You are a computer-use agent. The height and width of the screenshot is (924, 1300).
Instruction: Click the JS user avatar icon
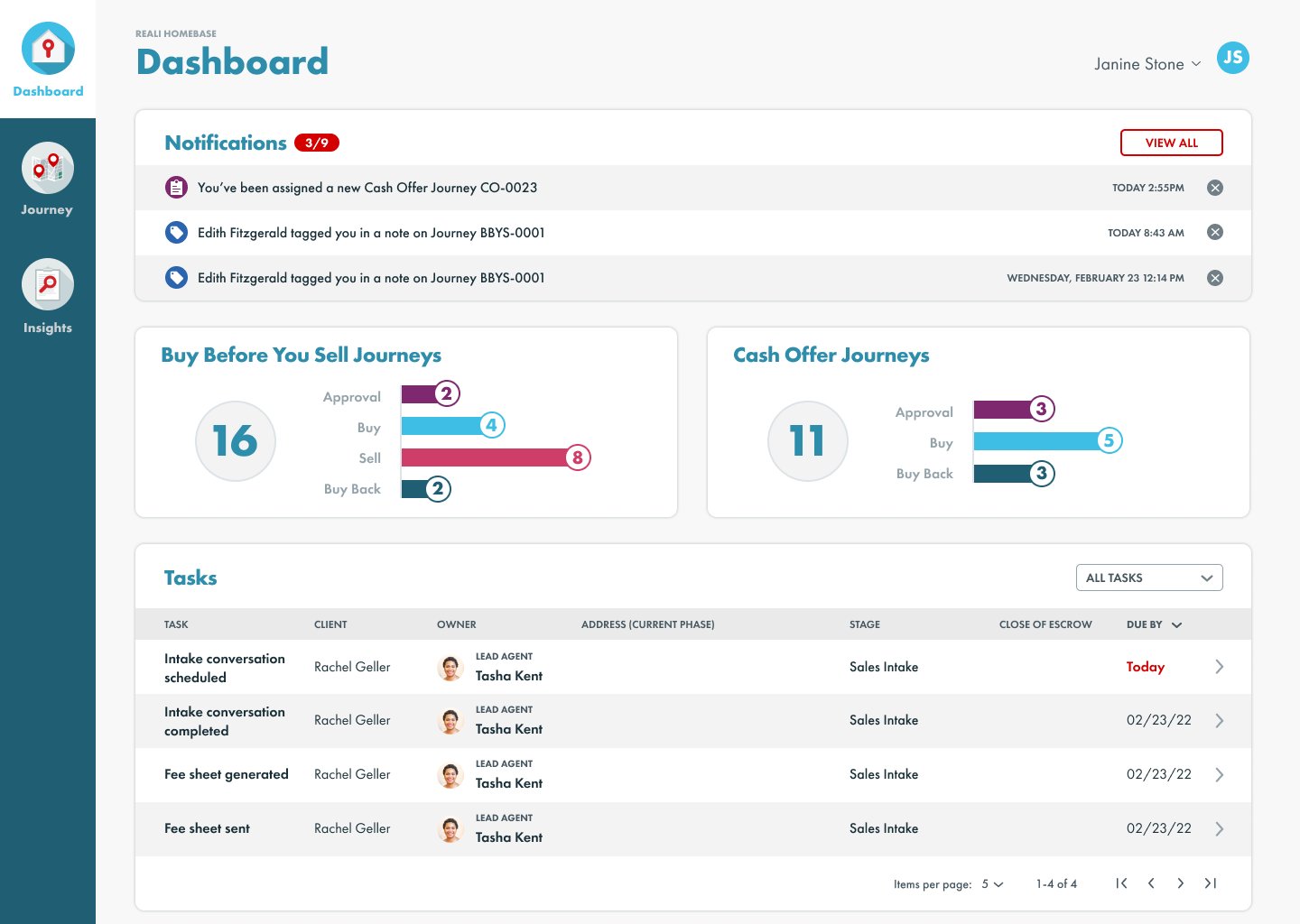1232,59
